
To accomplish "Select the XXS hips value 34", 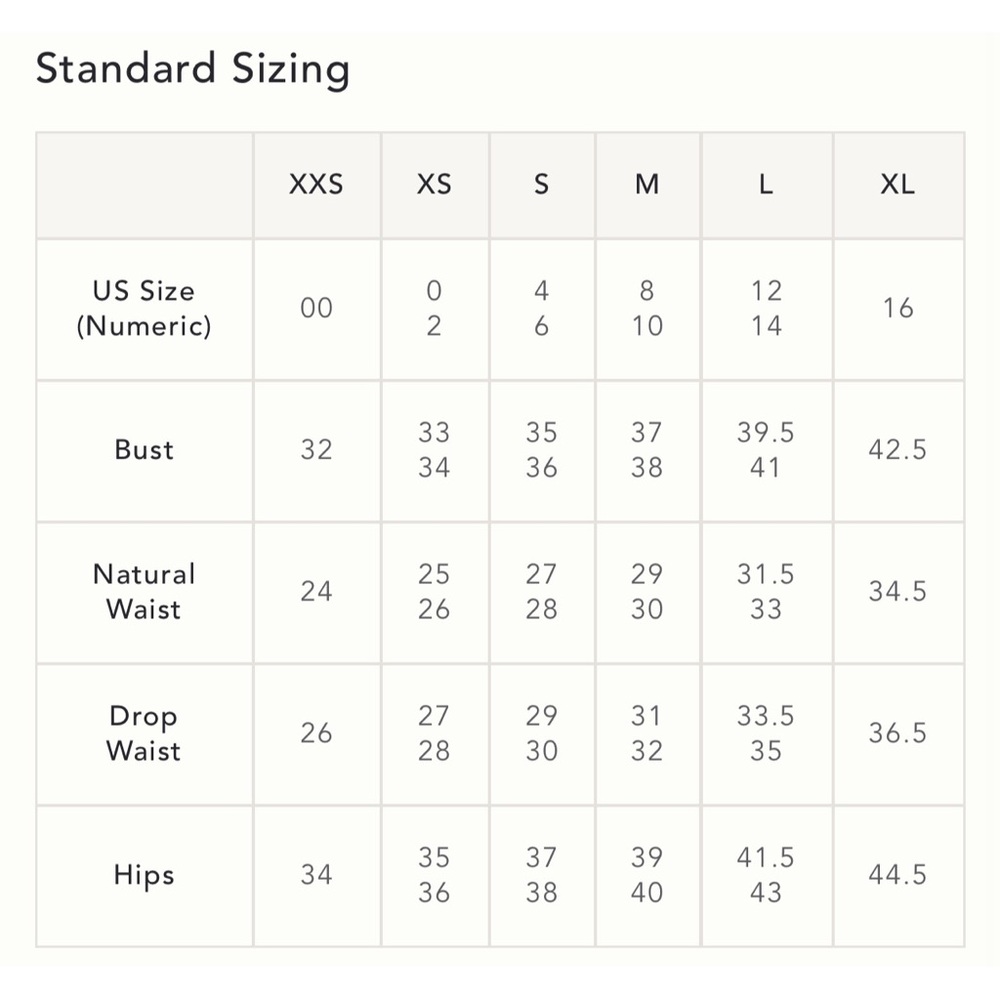I will pos(316,875).
